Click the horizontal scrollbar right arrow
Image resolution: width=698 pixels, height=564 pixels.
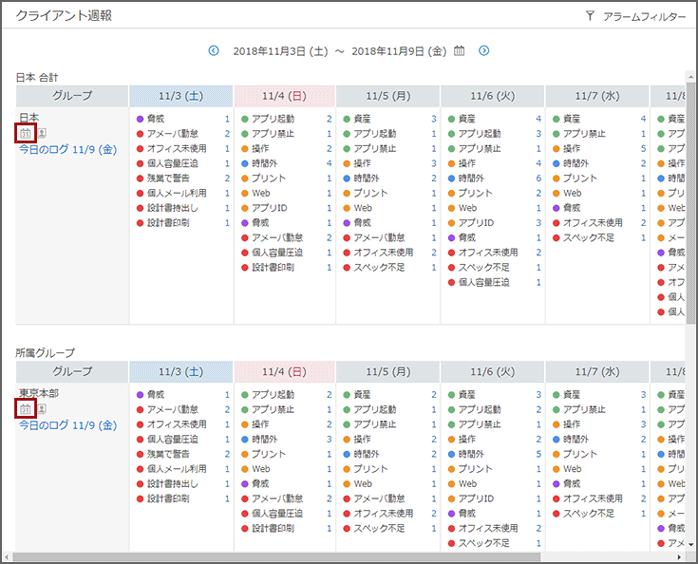coord(679,557)
